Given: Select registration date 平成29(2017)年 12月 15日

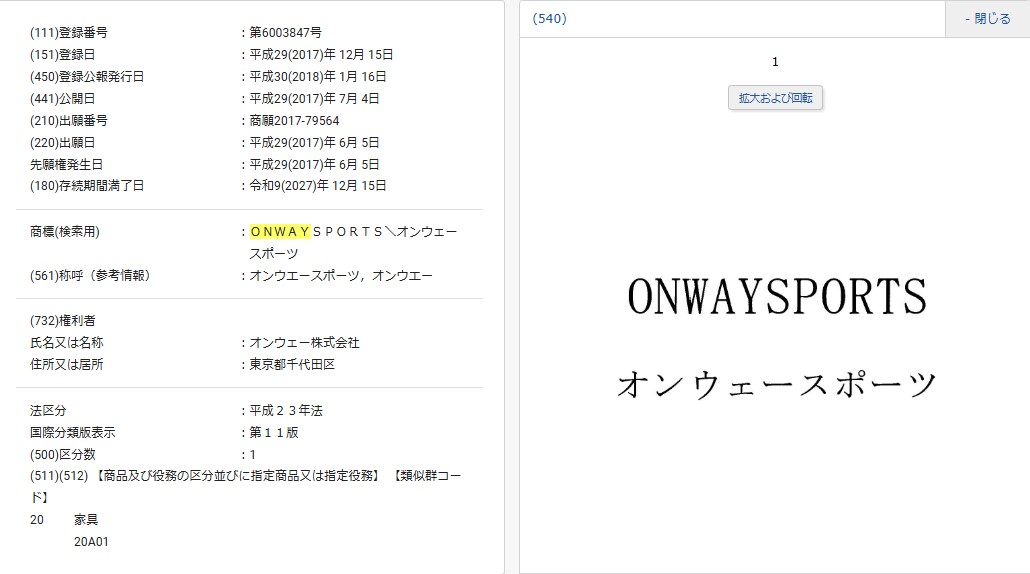Looking at the screenshot, I should [x=321, y=55].
